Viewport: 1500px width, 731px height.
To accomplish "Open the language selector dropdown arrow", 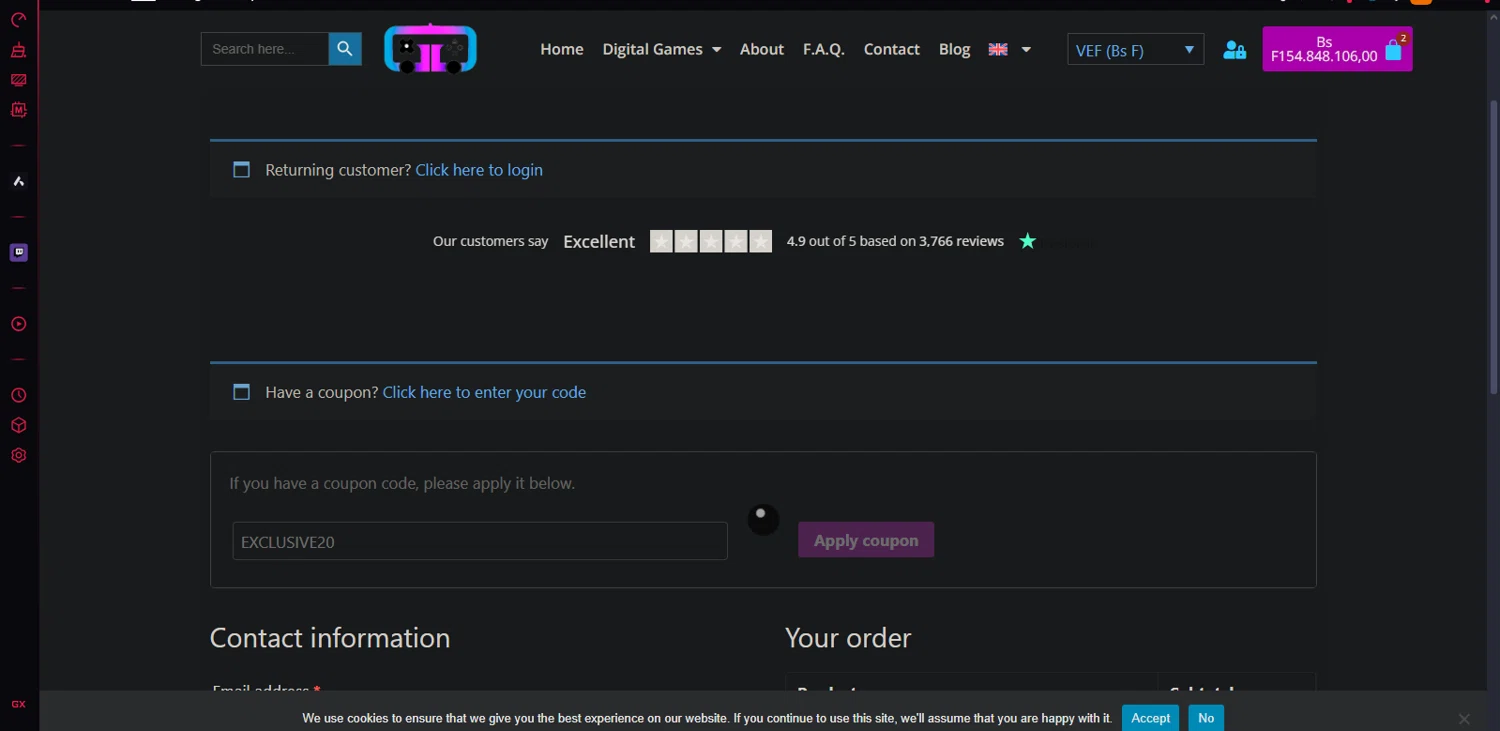I will pos(1026,50).
